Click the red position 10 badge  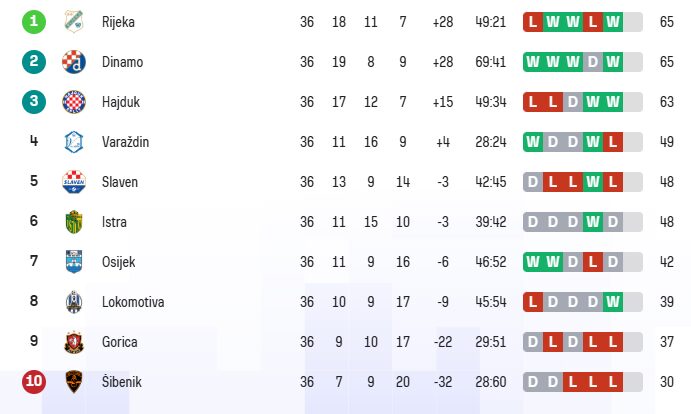[x=34, y=382]
